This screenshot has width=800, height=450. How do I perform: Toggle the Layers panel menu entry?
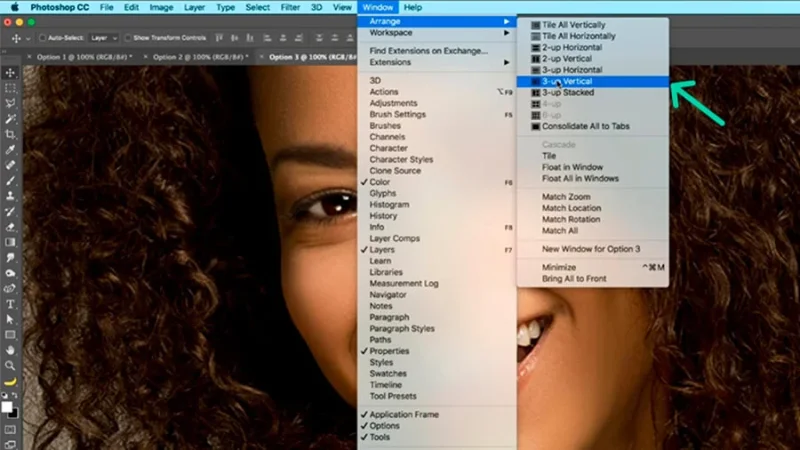[x=437, y=249]
